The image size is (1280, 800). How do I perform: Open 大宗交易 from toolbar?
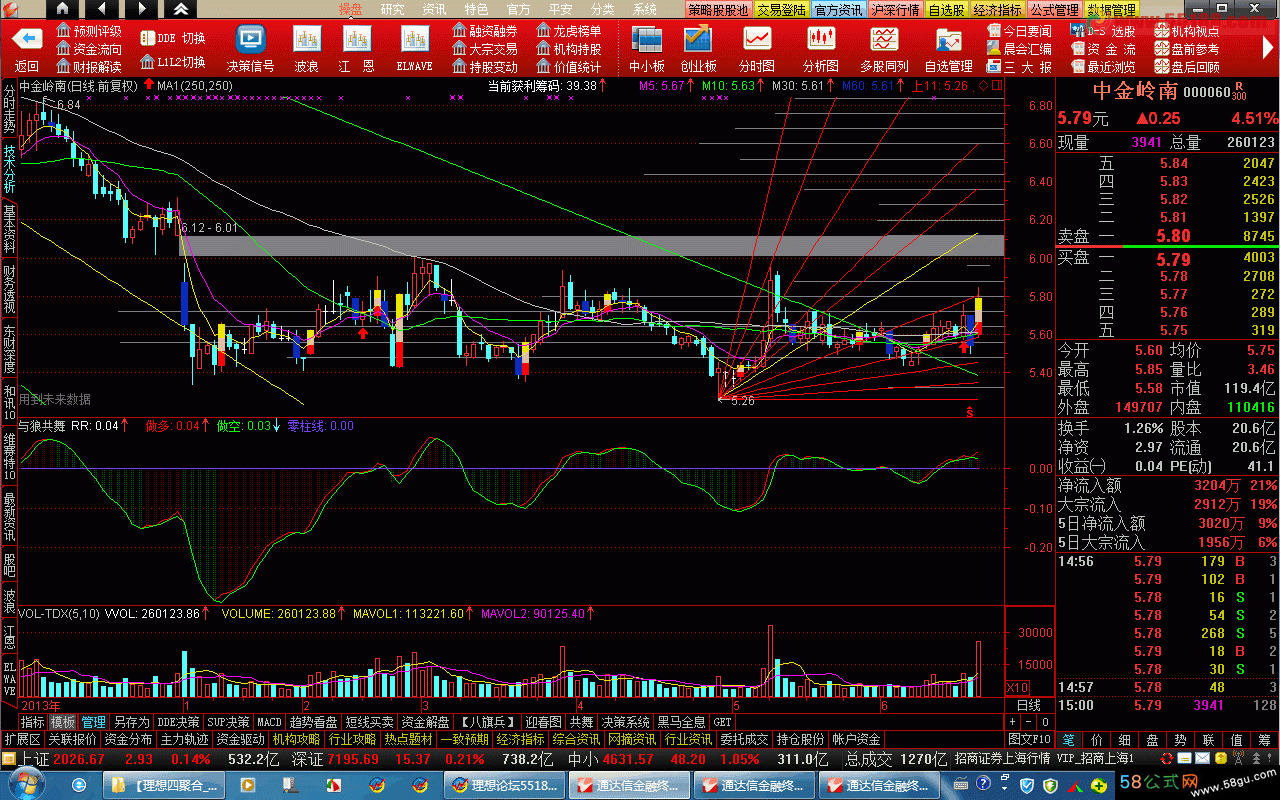click(485, 49)
